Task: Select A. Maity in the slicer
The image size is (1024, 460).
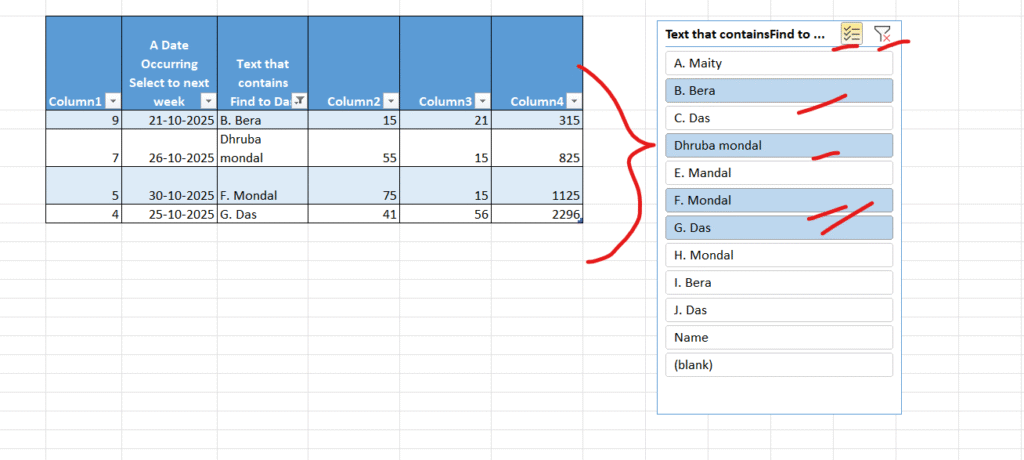Action: pos(778,63)
